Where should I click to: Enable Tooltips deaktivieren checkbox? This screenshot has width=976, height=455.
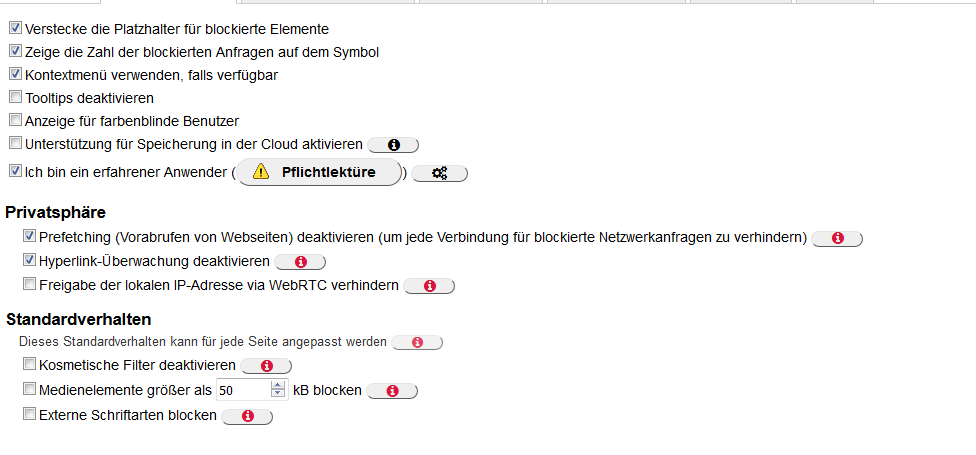tap(15, 98)
